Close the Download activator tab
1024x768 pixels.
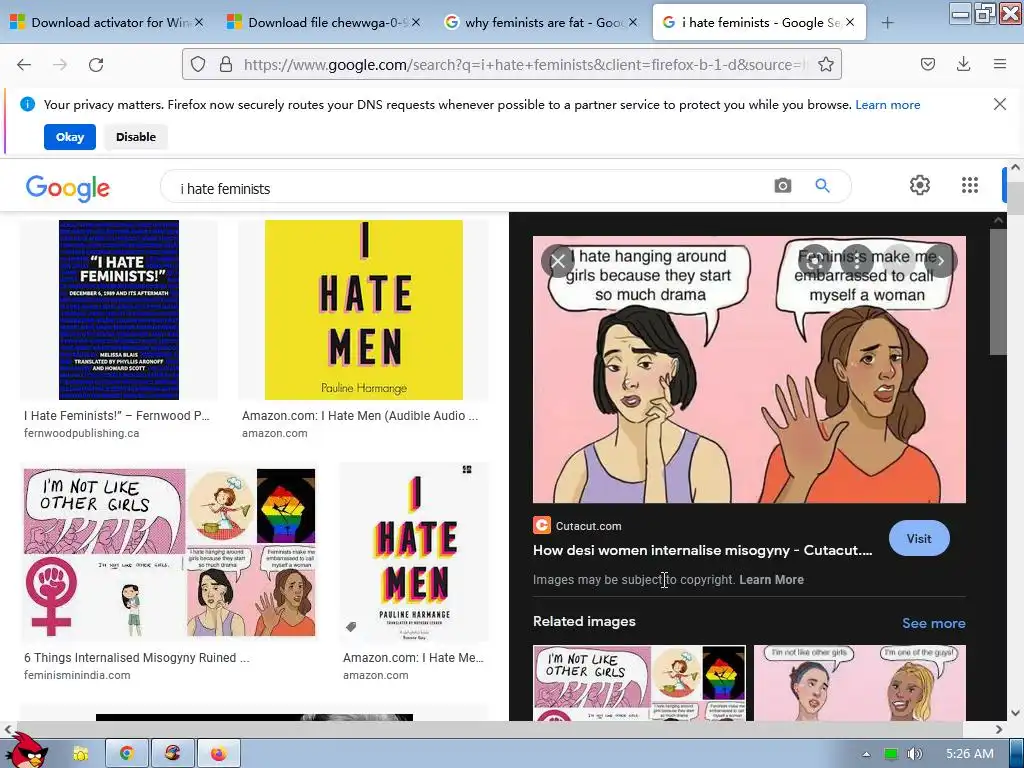coord(199,22)
